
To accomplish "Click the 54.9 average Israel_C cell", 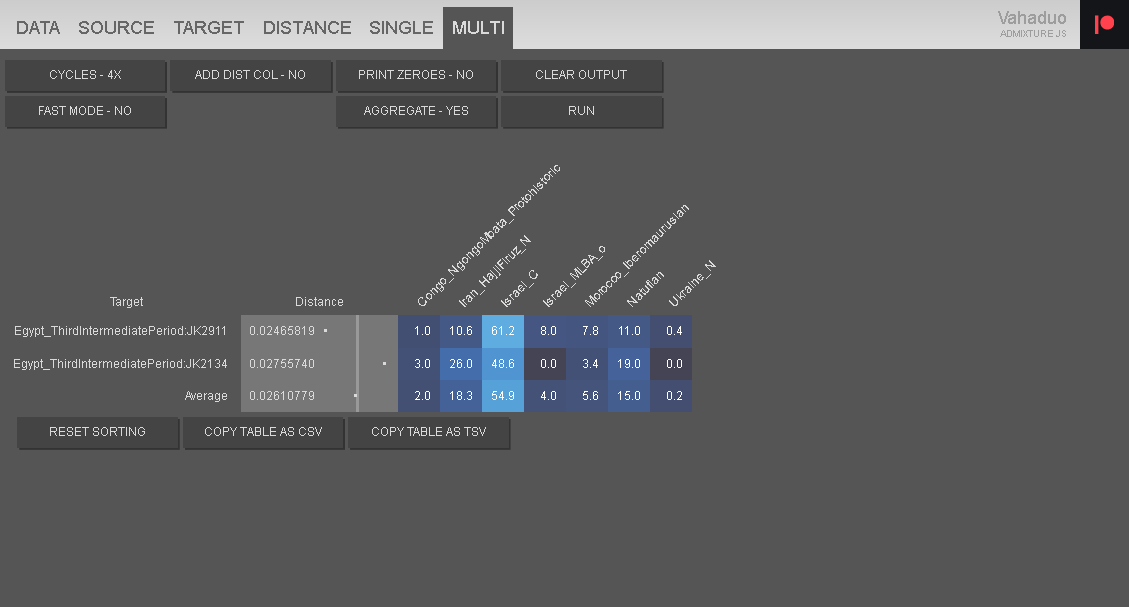I will pyautogui.click(x=503, y=396).
